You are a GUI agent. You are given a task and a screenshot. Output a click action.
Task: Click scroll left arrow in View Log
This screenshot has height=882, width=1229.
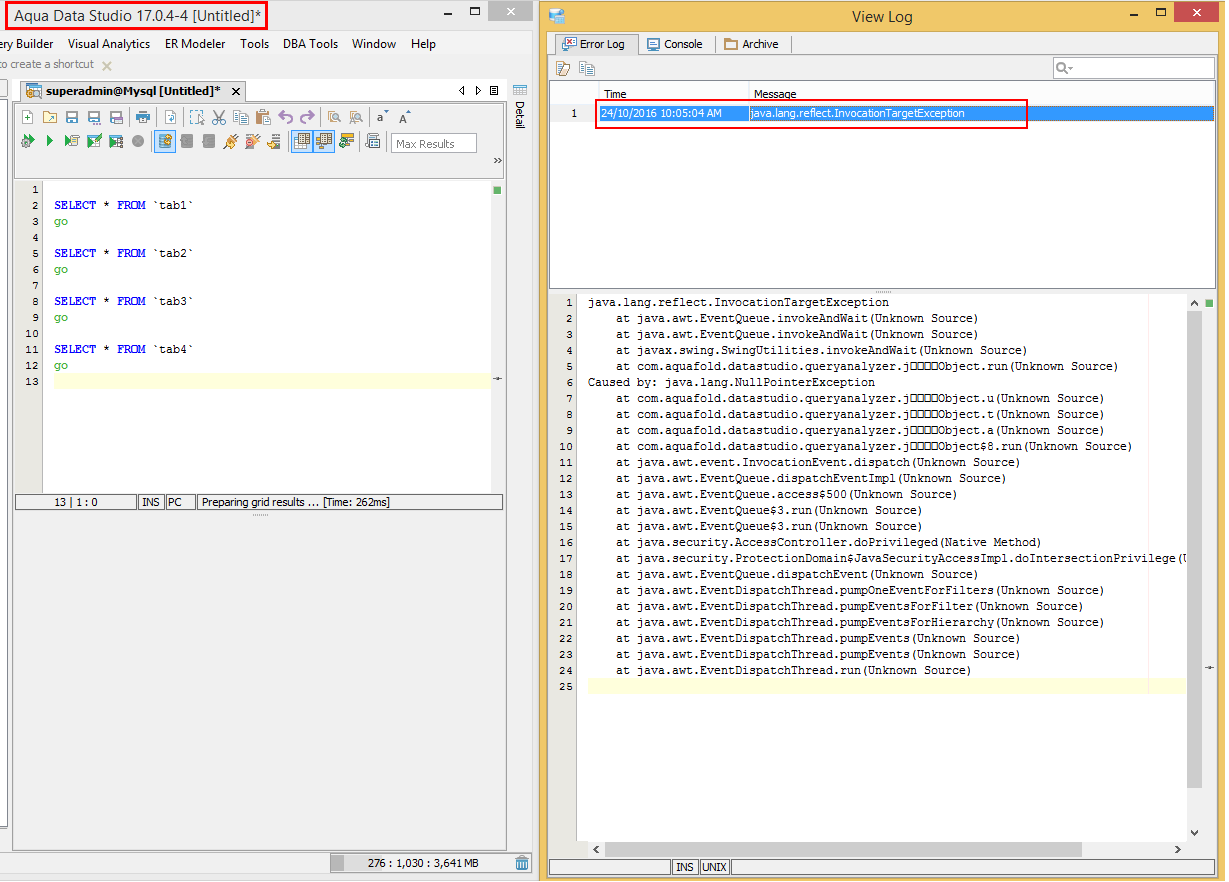tap(597, 849)
